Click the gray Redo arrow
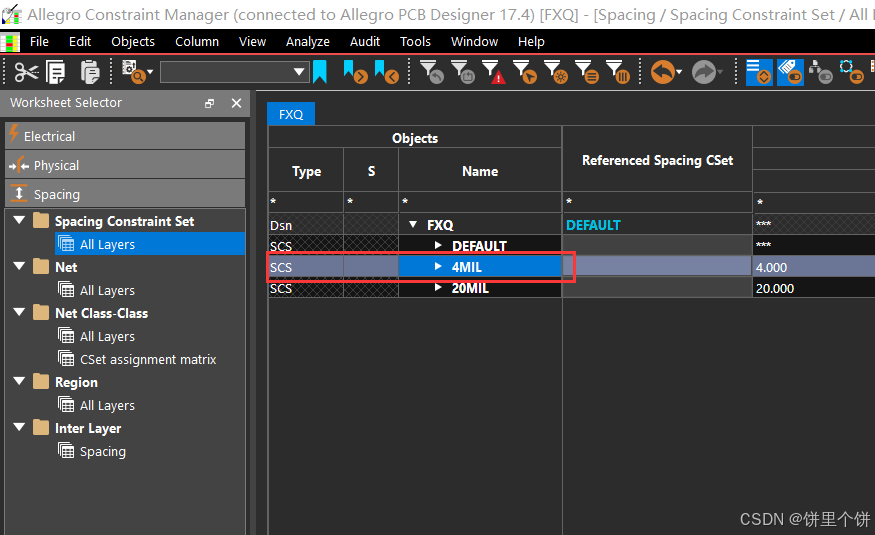The height and width of the screenshot is (535, 875). [x=704, y=72]
